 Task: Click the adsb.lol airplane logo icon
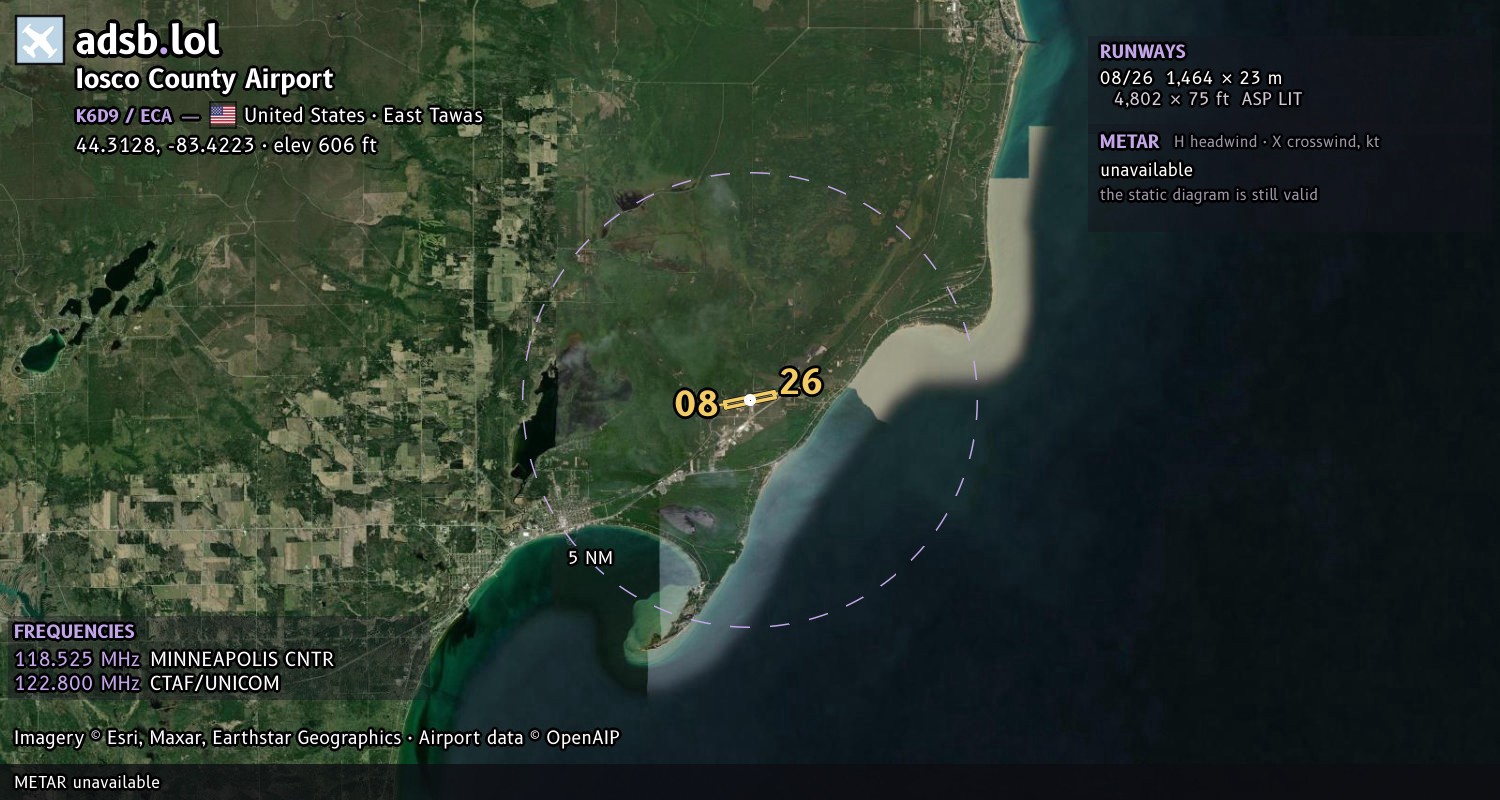40,41
